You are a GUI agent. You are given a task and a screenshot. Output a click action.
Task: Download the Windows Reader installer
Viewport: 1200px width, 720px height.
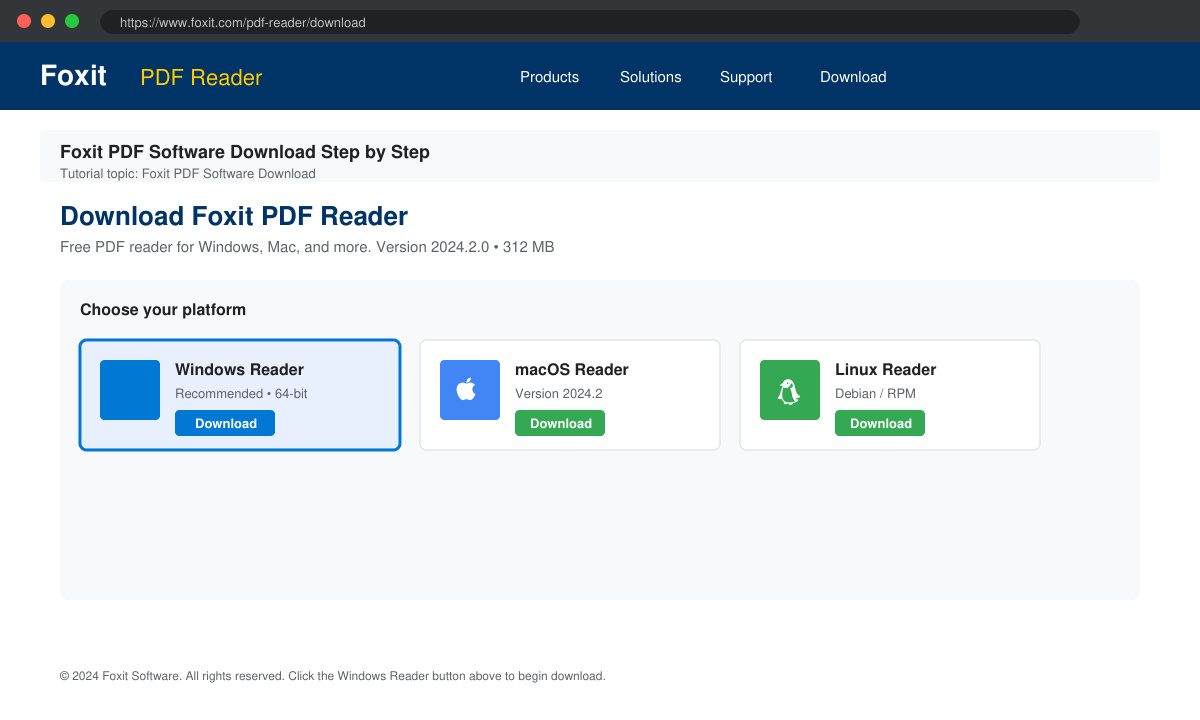point(225,423)
